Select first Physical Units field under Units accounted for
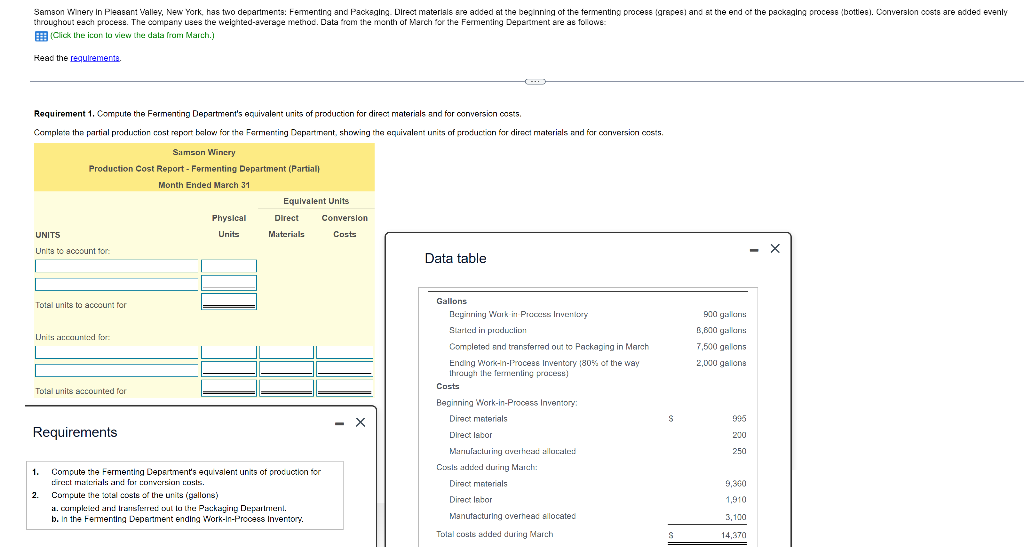Screen dimensions: 1024x547 tap(229, 352)
